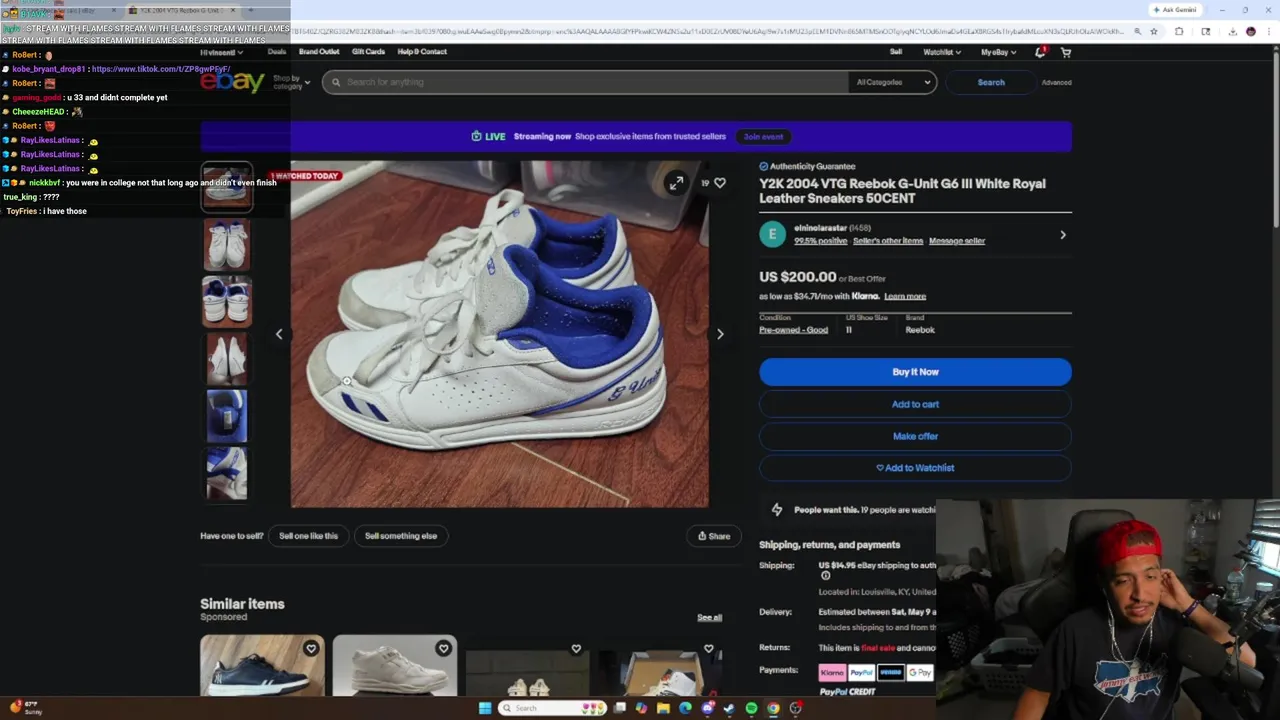The height and width of the screenshot is (720, 1280).
Task: Click Join event in LIVE banner
Action: 763,136
